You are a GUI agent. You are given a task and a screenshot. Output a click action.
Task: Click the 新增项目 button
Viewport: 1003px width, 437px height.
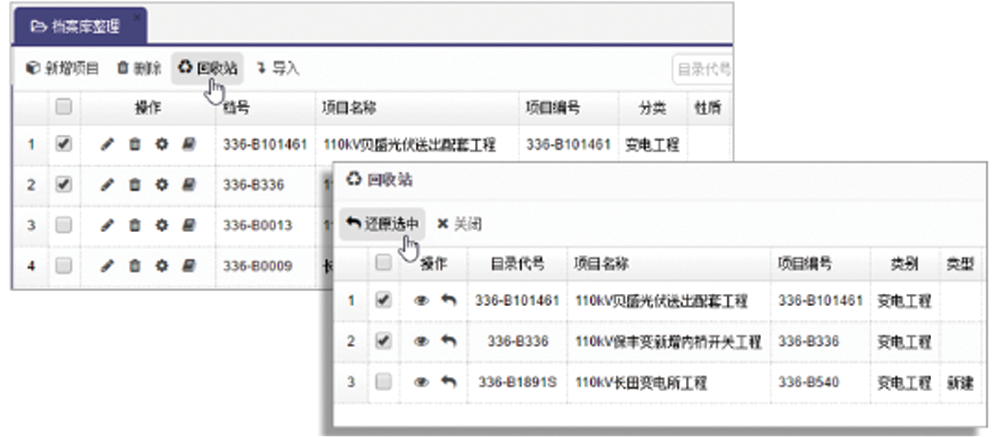click(x=62, y=68)
